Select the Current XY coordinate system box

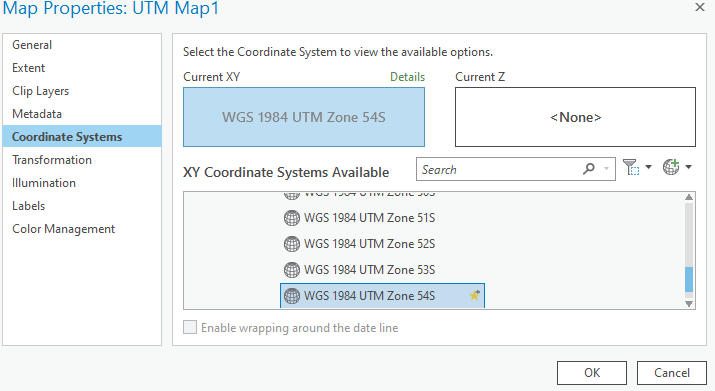point(304,117)
